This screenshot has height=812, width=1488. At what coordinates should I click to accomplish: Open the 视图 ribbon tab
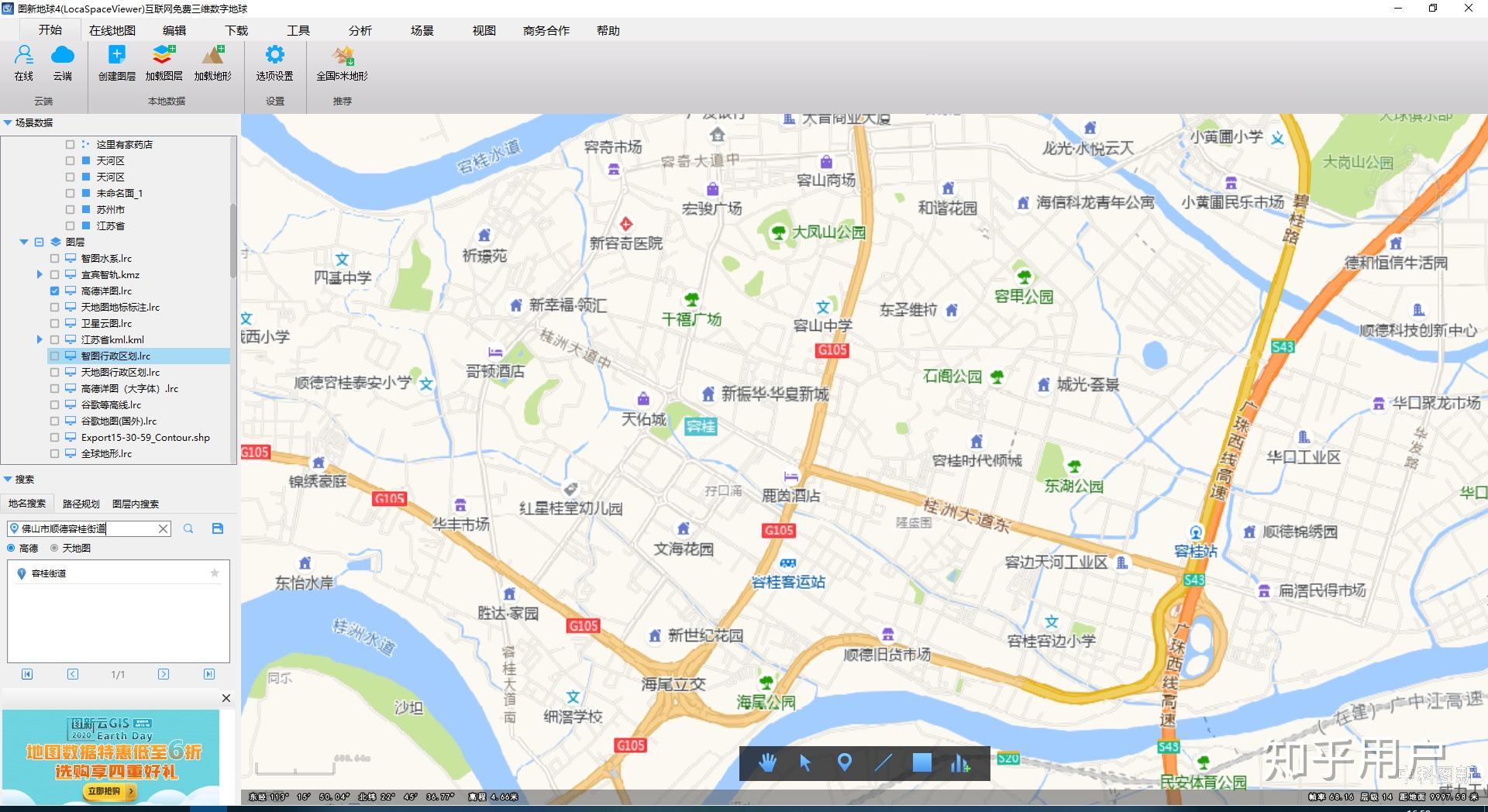484,30
